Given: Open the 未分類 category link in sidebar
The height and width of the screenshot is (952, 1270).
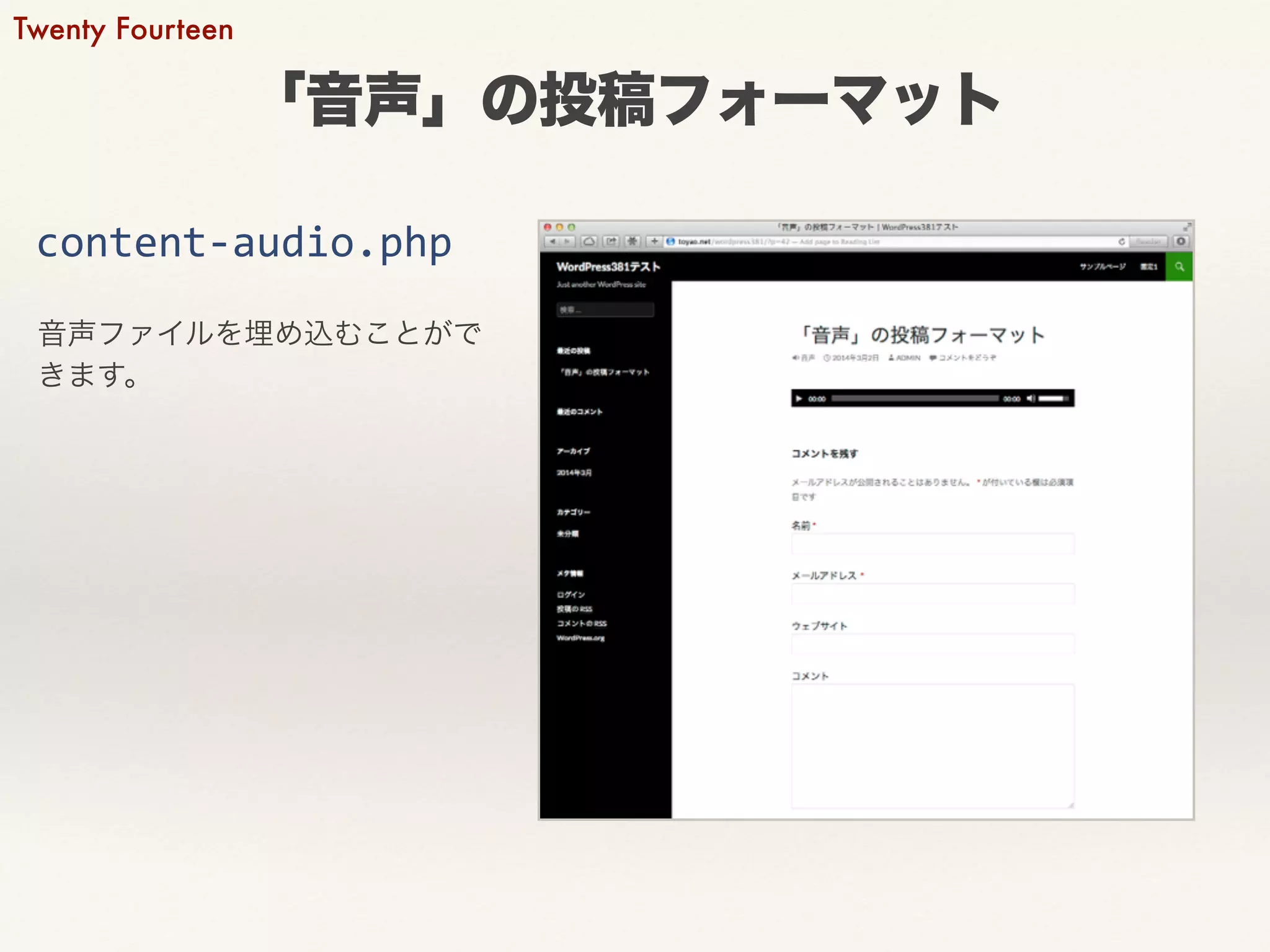Looking at the screenshot, I should point(567,534).
